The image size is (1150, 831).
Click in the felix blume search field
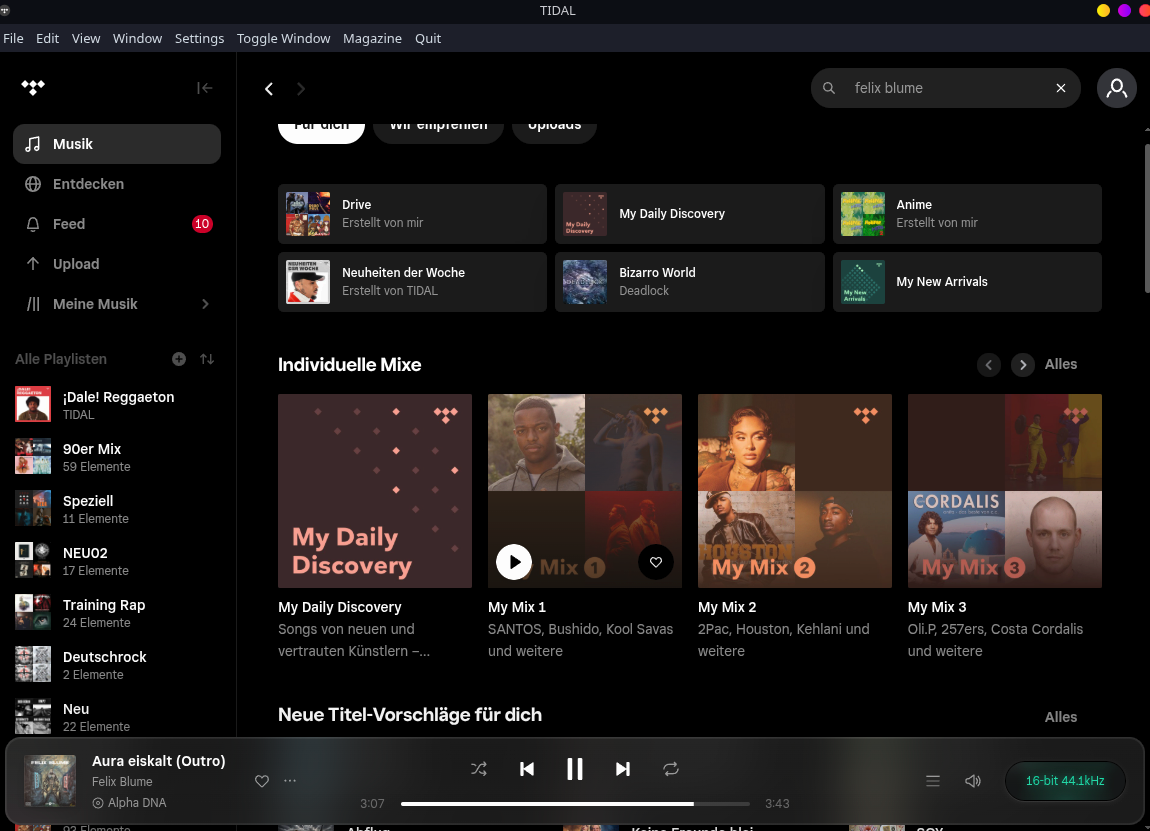[946, 88]
